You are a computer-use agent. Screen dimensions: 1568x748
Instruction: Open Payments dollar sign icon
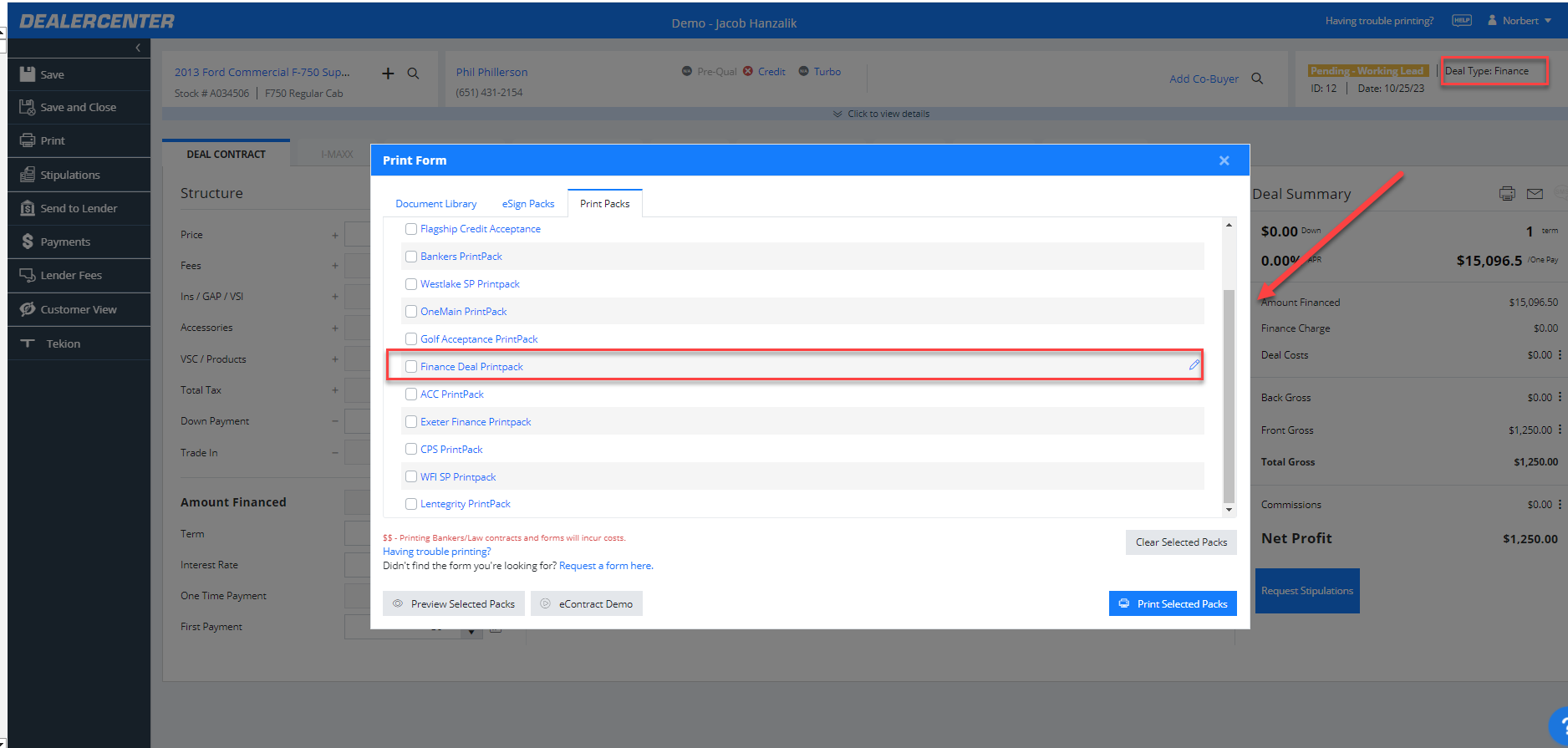click(x=27, y=242)
